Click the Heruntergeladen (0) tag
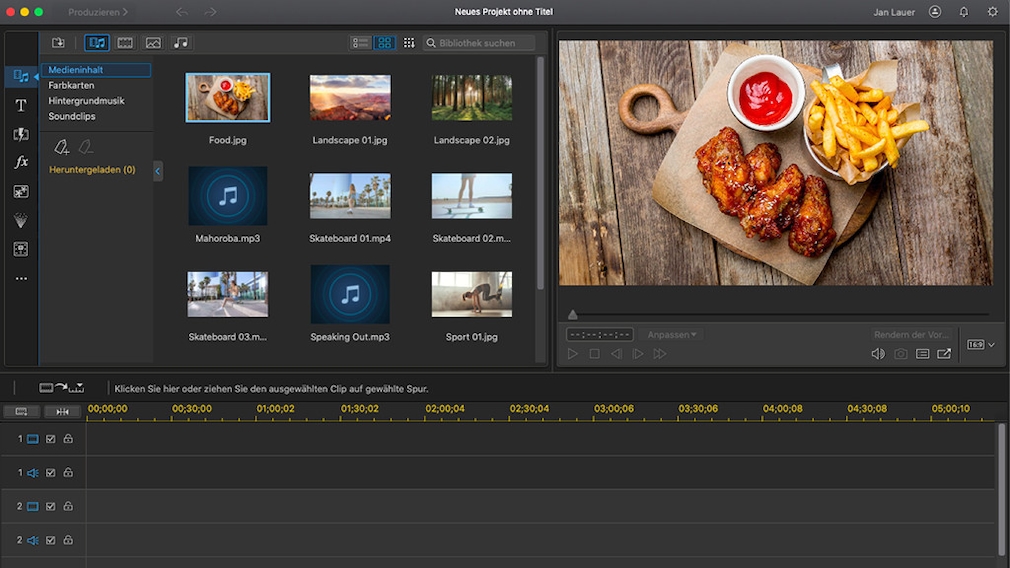Screen dimensions: 1010x568 click(x=92, y=170)
